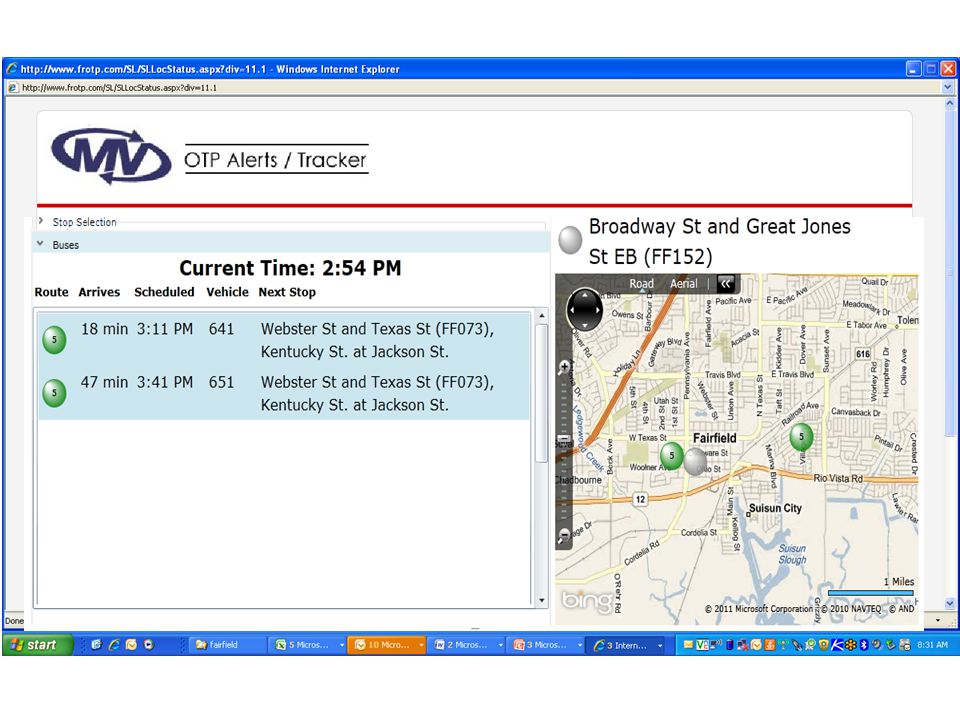Viewport: 960px width, 720px height.
Task: Click the Bluetooth tray icon
Action: (x=864, y=645)
